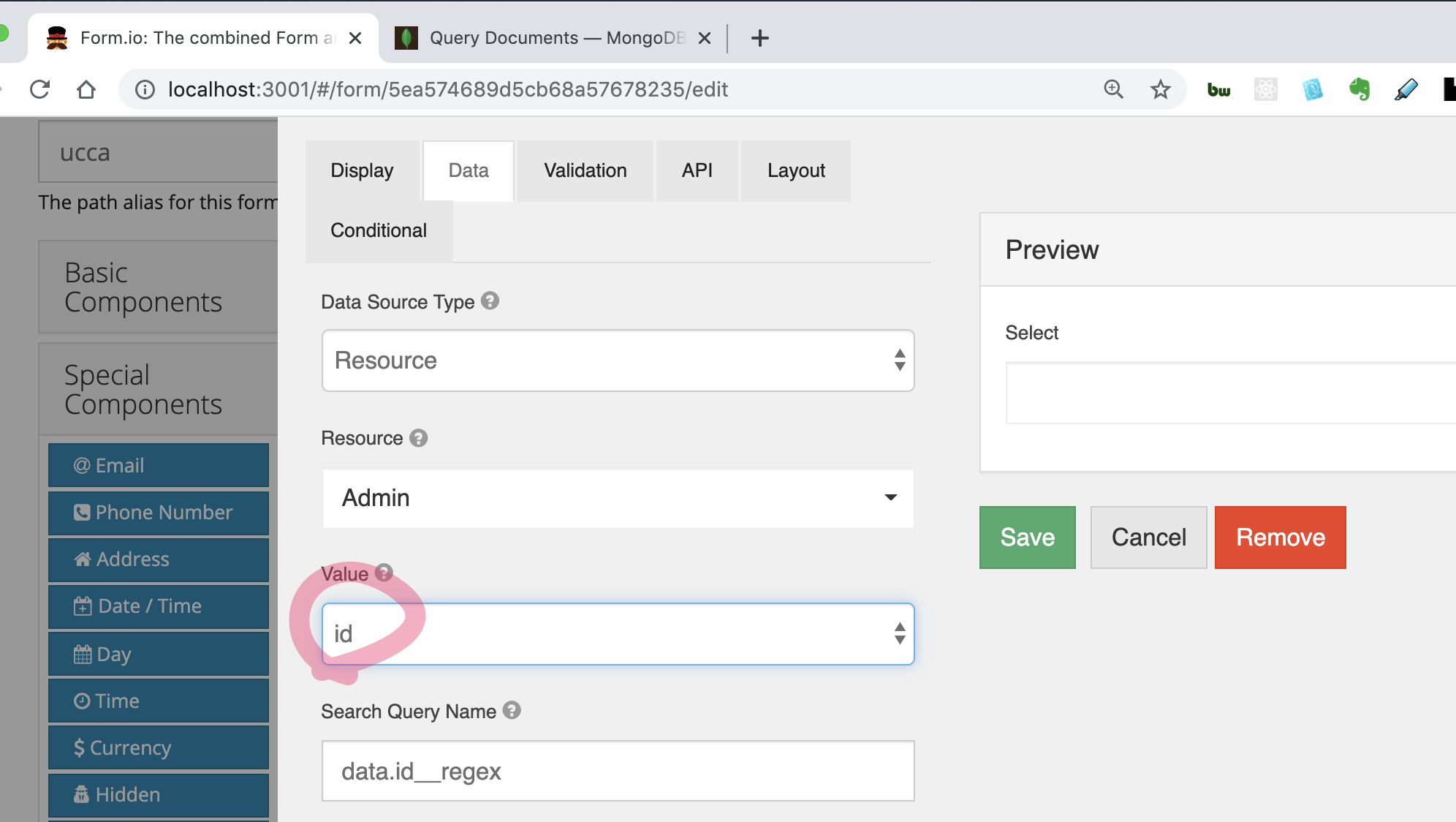Open the Evernote Web Clipper extension

[1360, 89]
